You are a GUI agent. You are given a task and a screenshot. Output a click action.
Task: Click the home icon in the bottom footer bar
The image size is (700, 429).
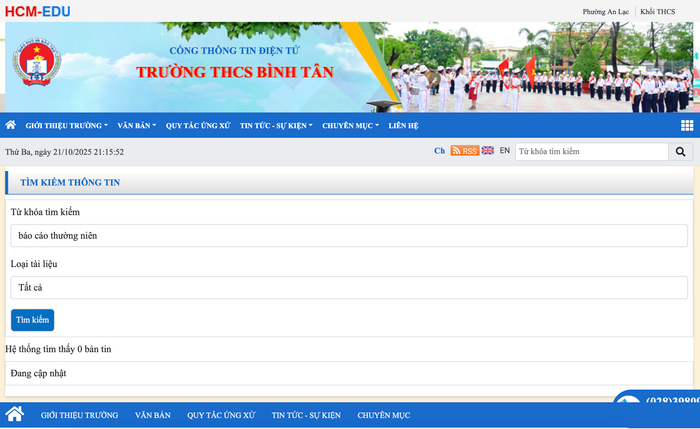(14, 414)
